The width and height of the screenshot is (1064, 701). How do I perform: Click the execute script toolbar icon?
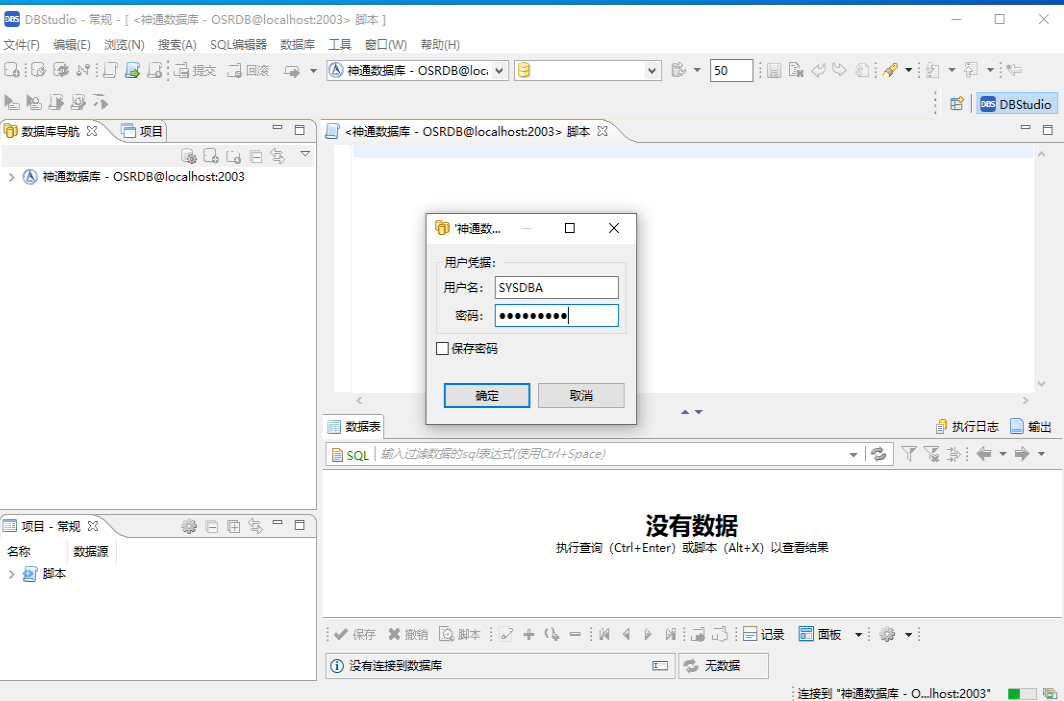tap(56, 102)
